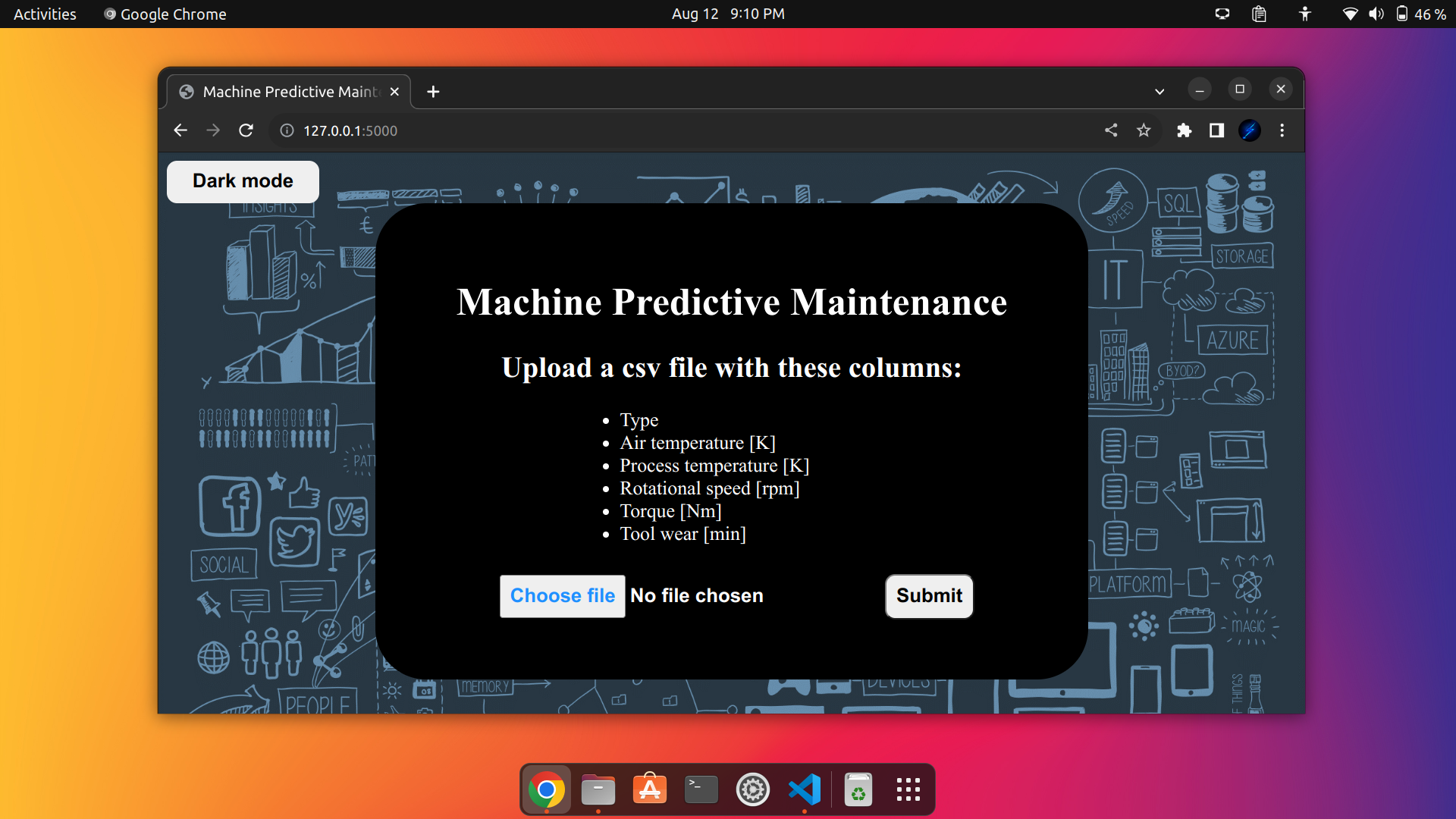1456x819 pixels.
Task: Click the Submit button
Action: click(928, 596)
